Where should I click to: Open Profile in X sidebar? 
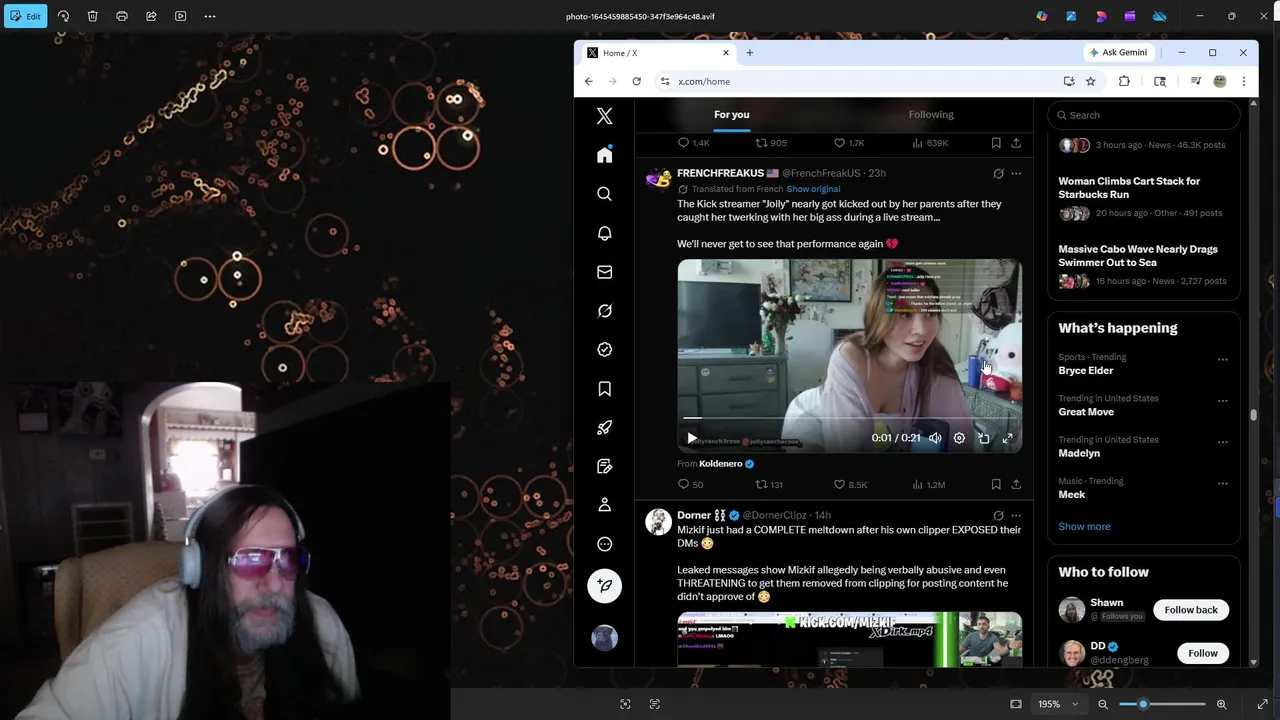pos(604,506)
